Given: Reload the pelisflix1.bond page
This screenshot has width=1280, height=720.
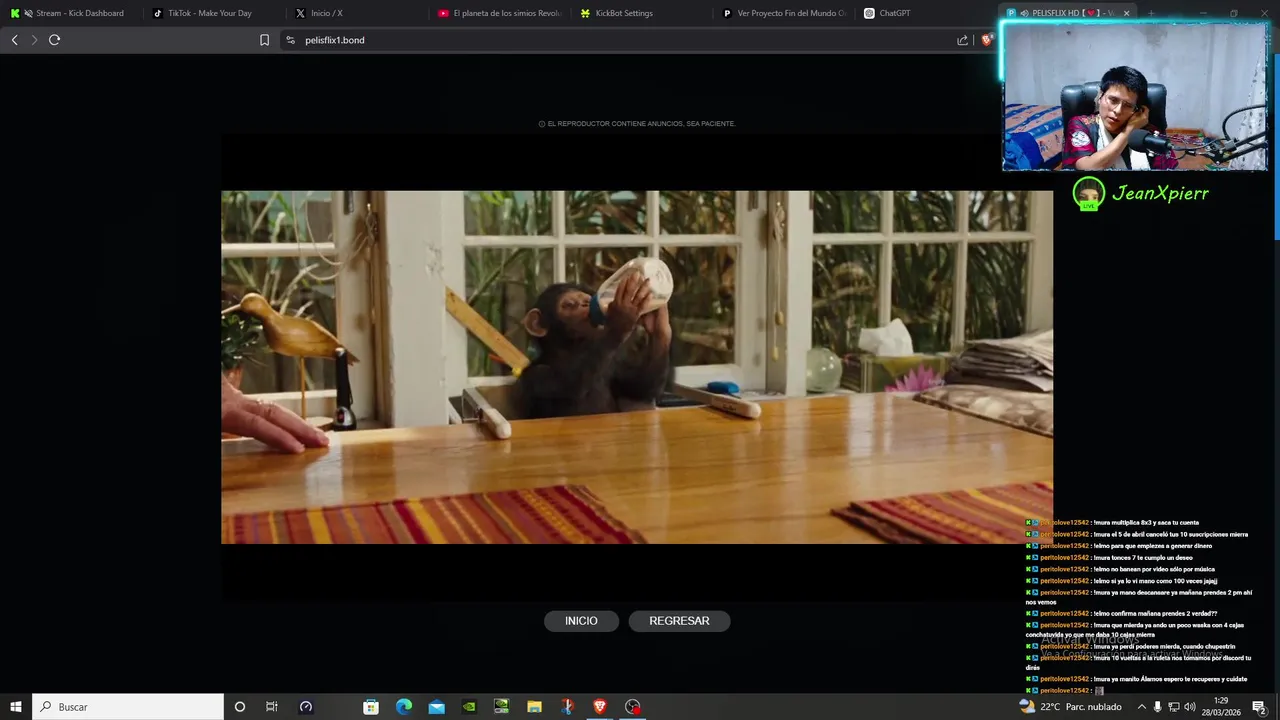Looking at the screenshot, I should [x=54, y=40].
